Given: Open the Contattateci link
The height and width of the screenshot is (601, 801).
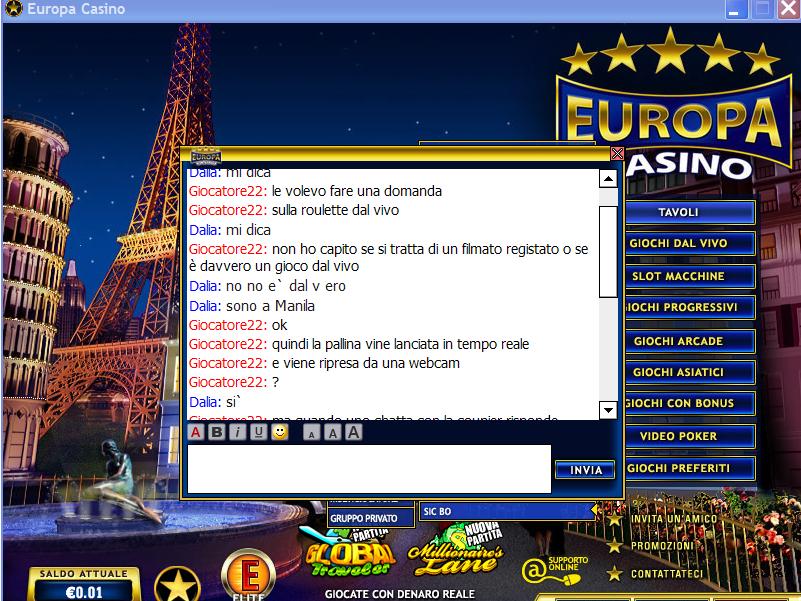Looking at the screenshot, I should pyautogui.click(x=667, y=573).
